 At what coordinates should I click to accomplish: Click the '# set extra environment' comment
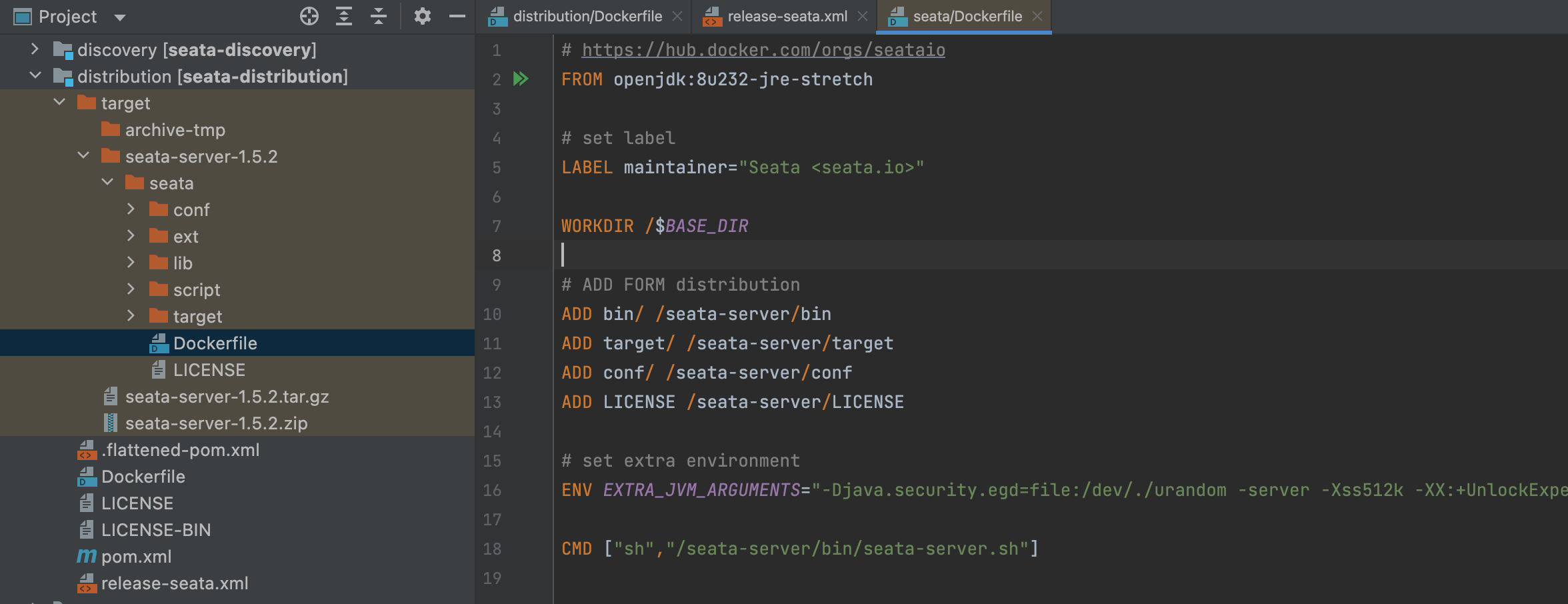point(681,461)
